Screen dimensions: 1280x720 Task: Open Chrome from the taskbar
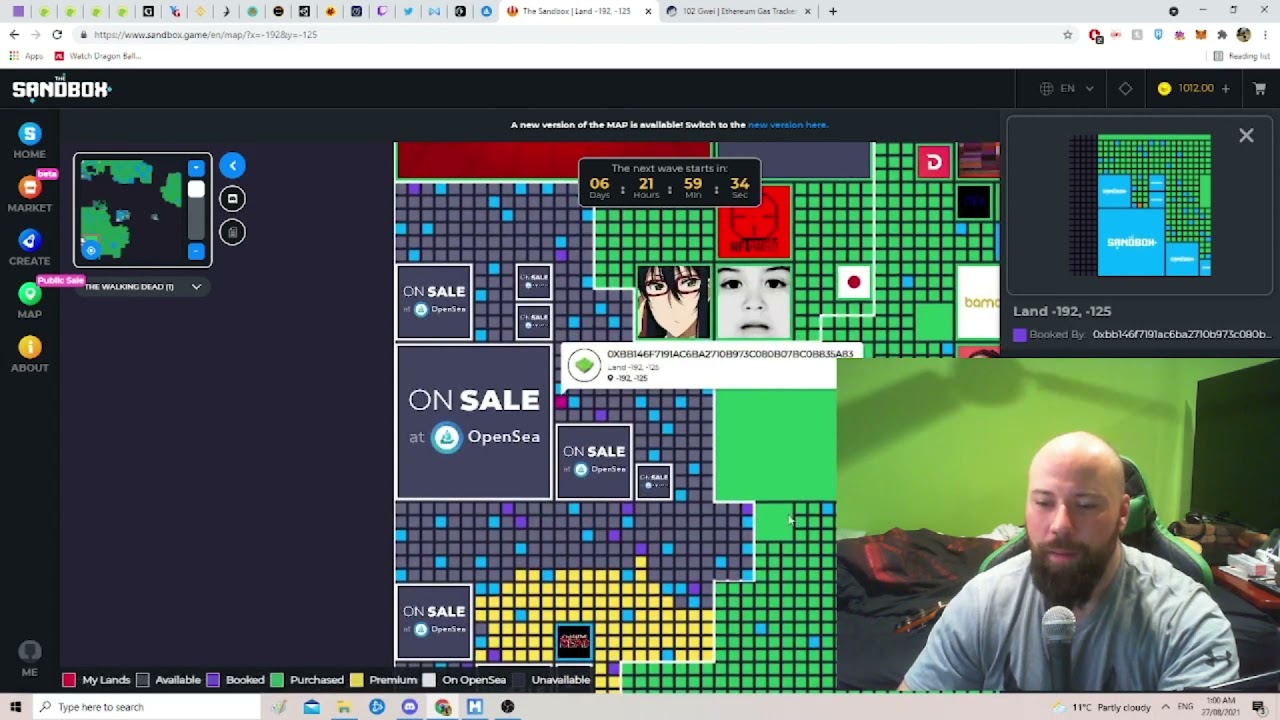click(x=443, y=707)
